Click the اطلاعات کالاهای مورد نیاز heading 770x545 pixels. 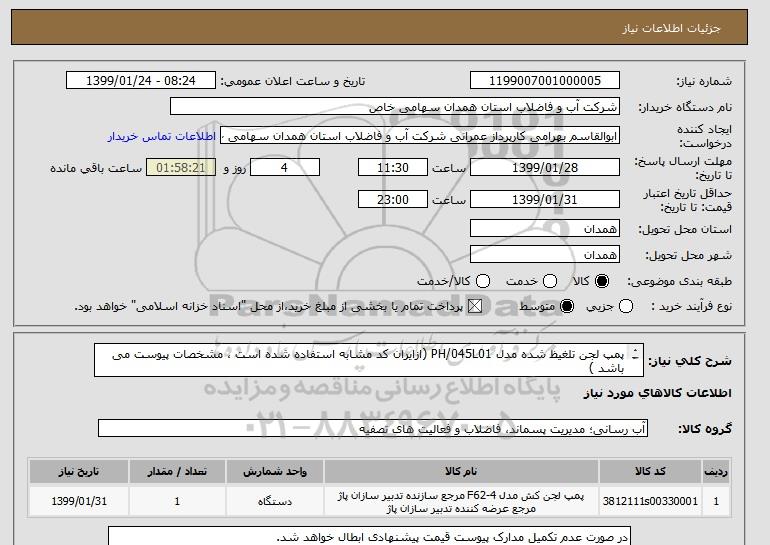[658, 393]
